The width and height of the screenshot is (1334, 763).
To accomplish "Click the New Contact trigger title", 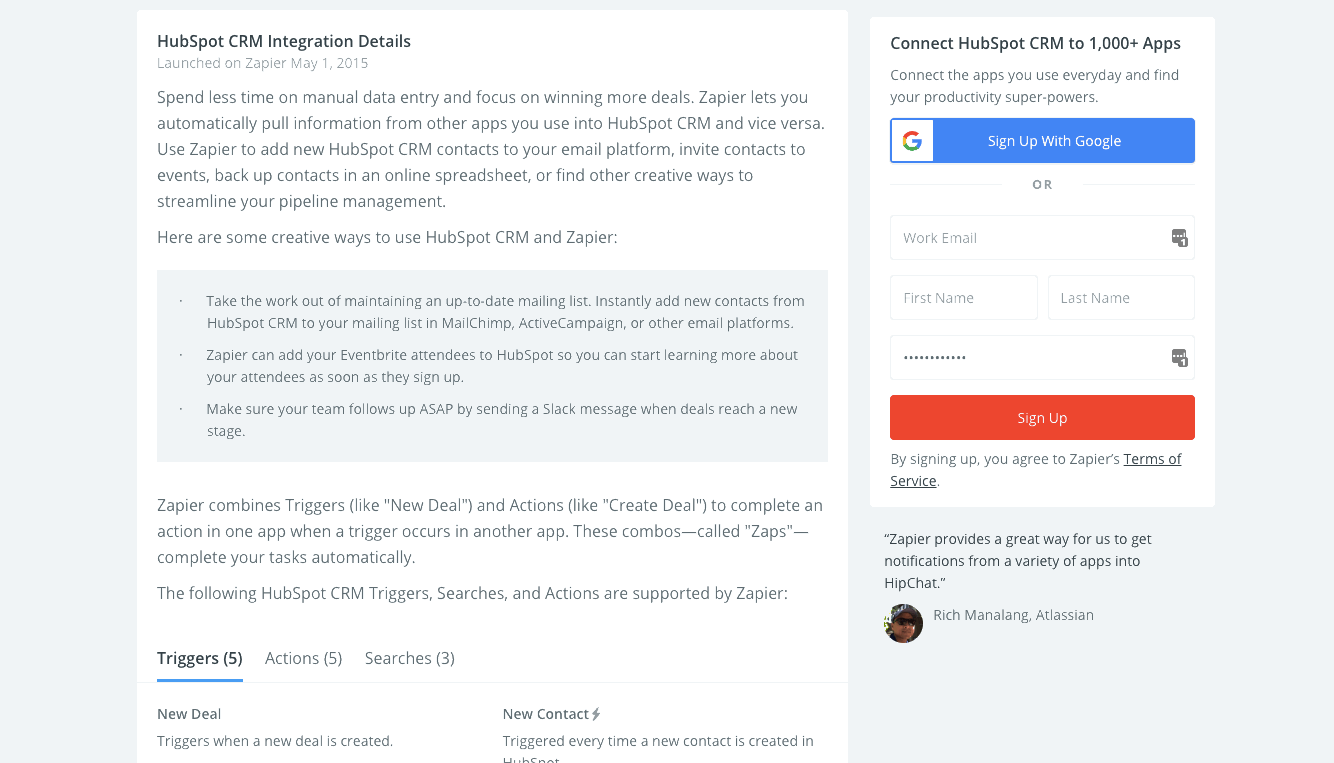I will (x=546, y=714).
